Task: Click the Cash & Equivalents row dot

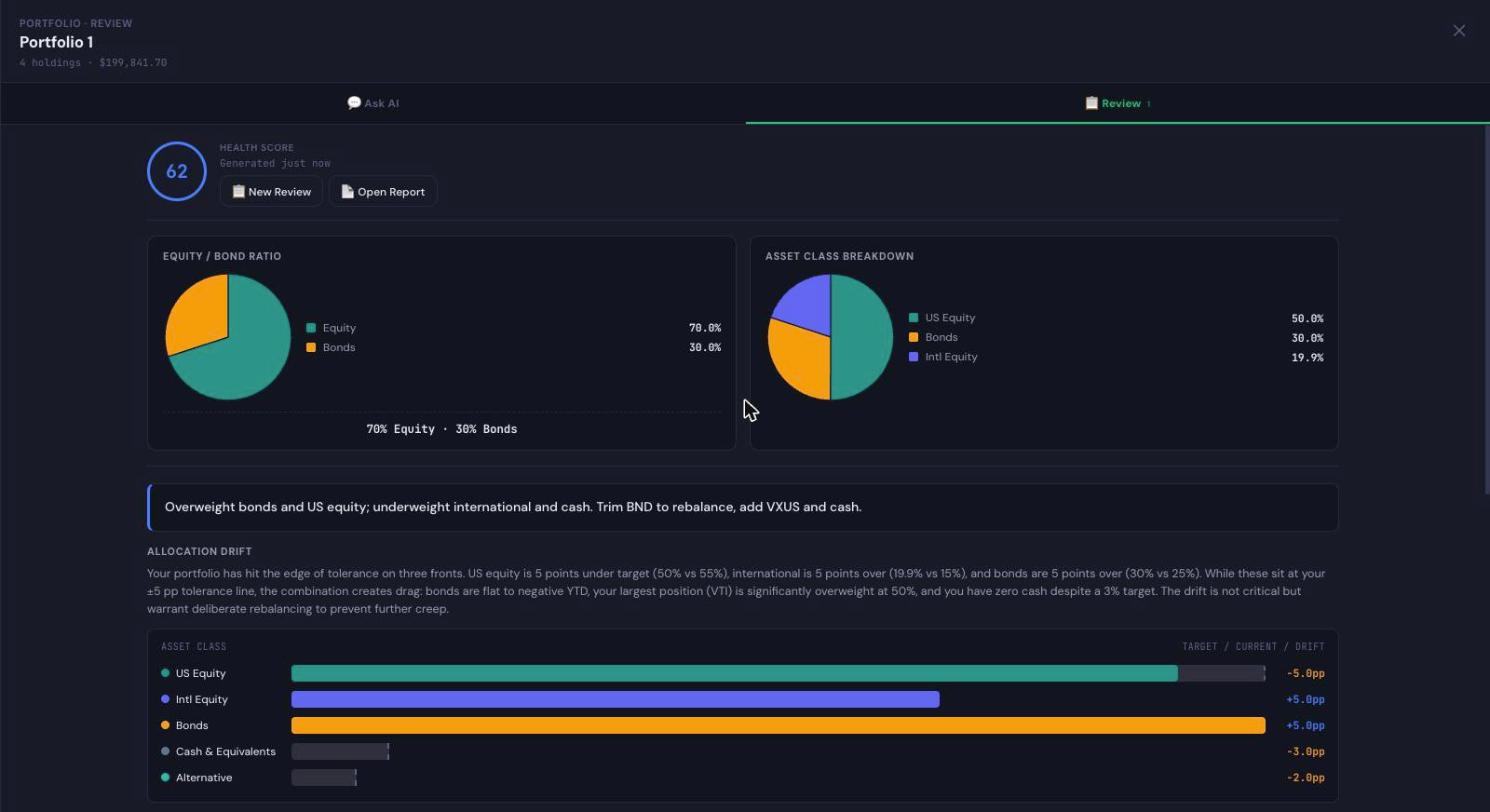Action: click(165, 751)
